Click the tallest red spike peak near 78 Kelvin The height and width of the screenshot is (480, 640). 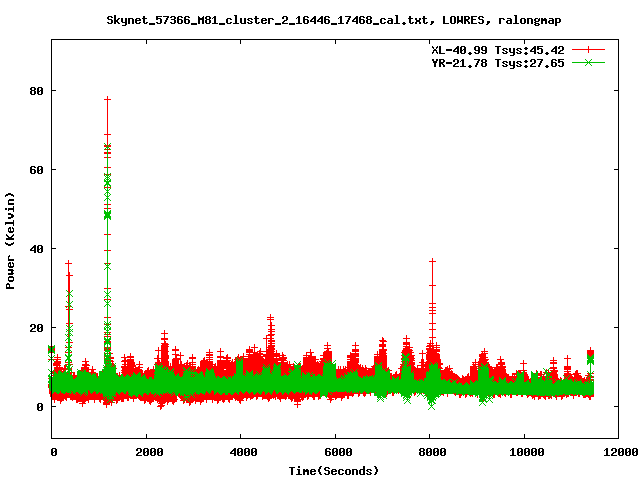[107, 99]
